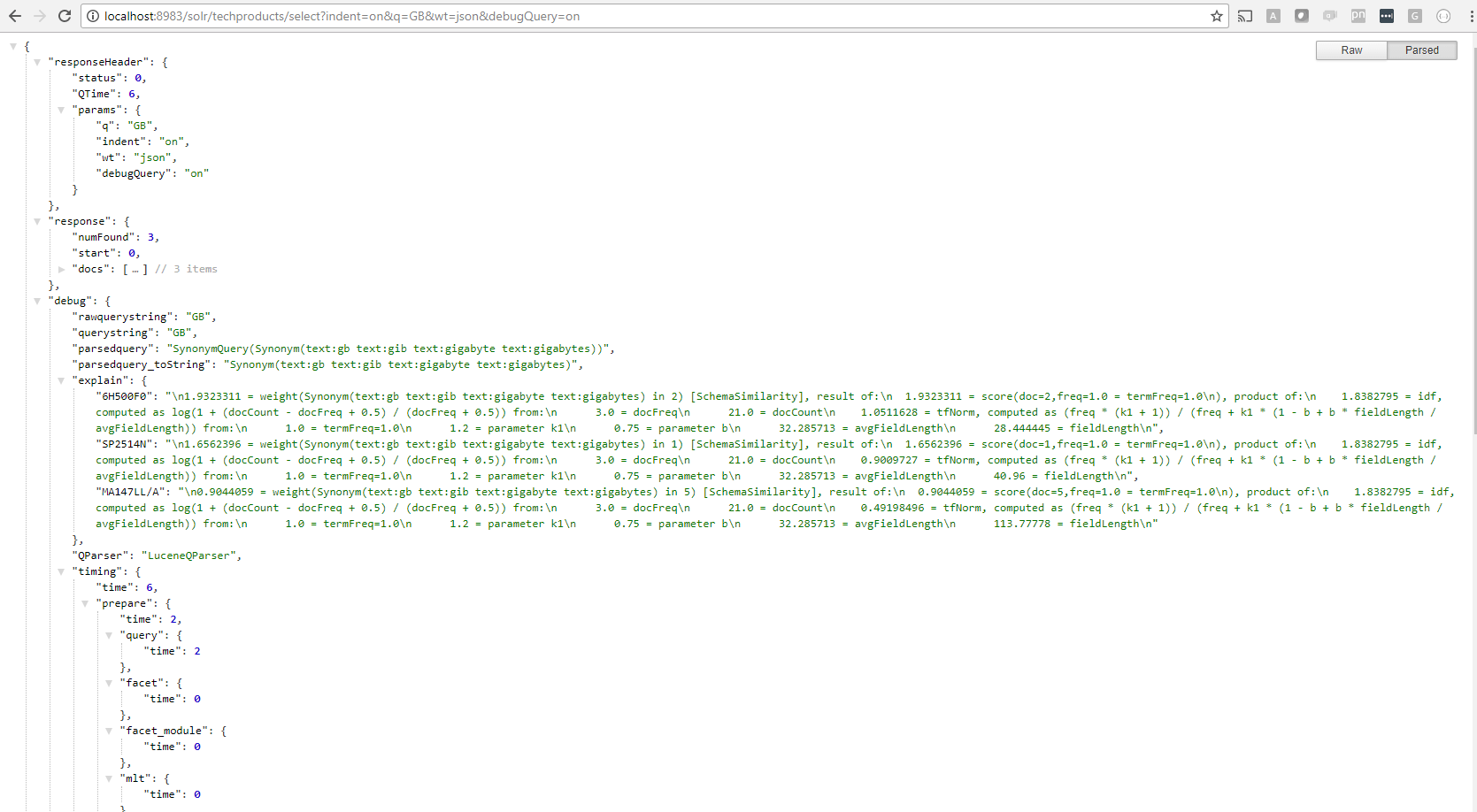This screenshot has height=812, width=1477.
Task: Click the "querystring" key
Action: click(x=113, y=333)
